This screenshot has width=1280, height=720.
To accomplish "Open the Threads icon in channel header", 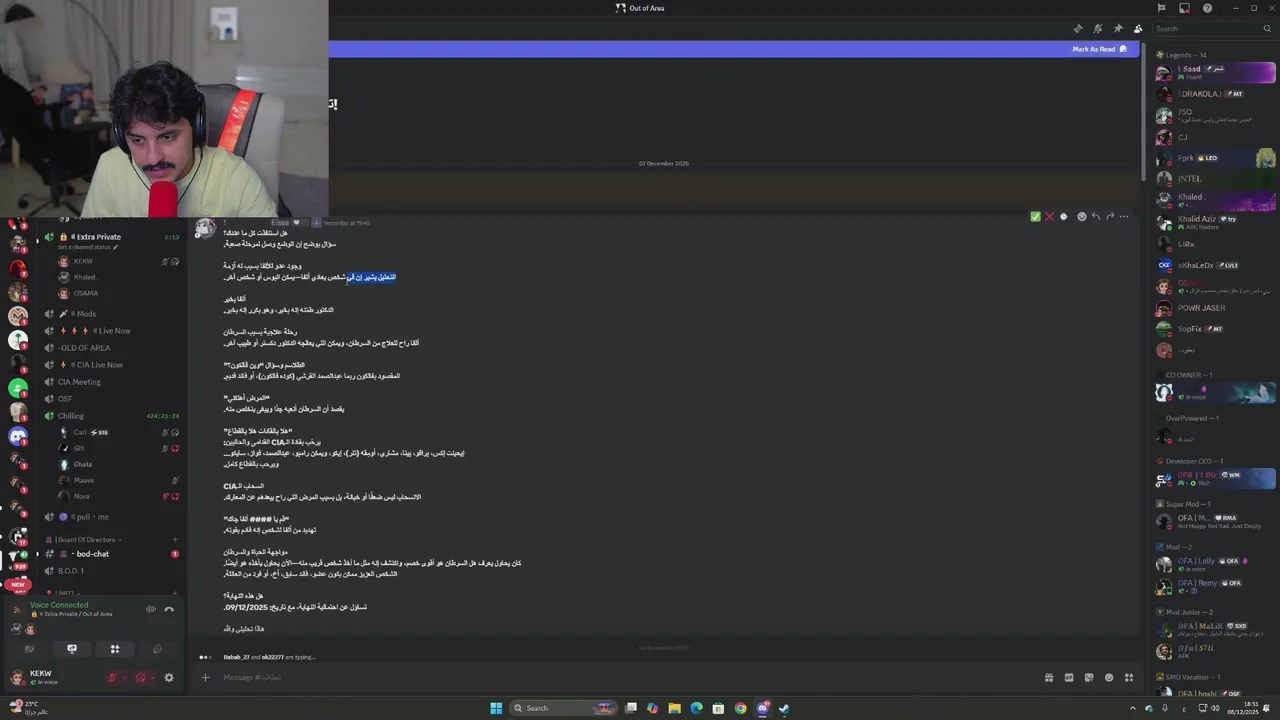I will 1077,28.
